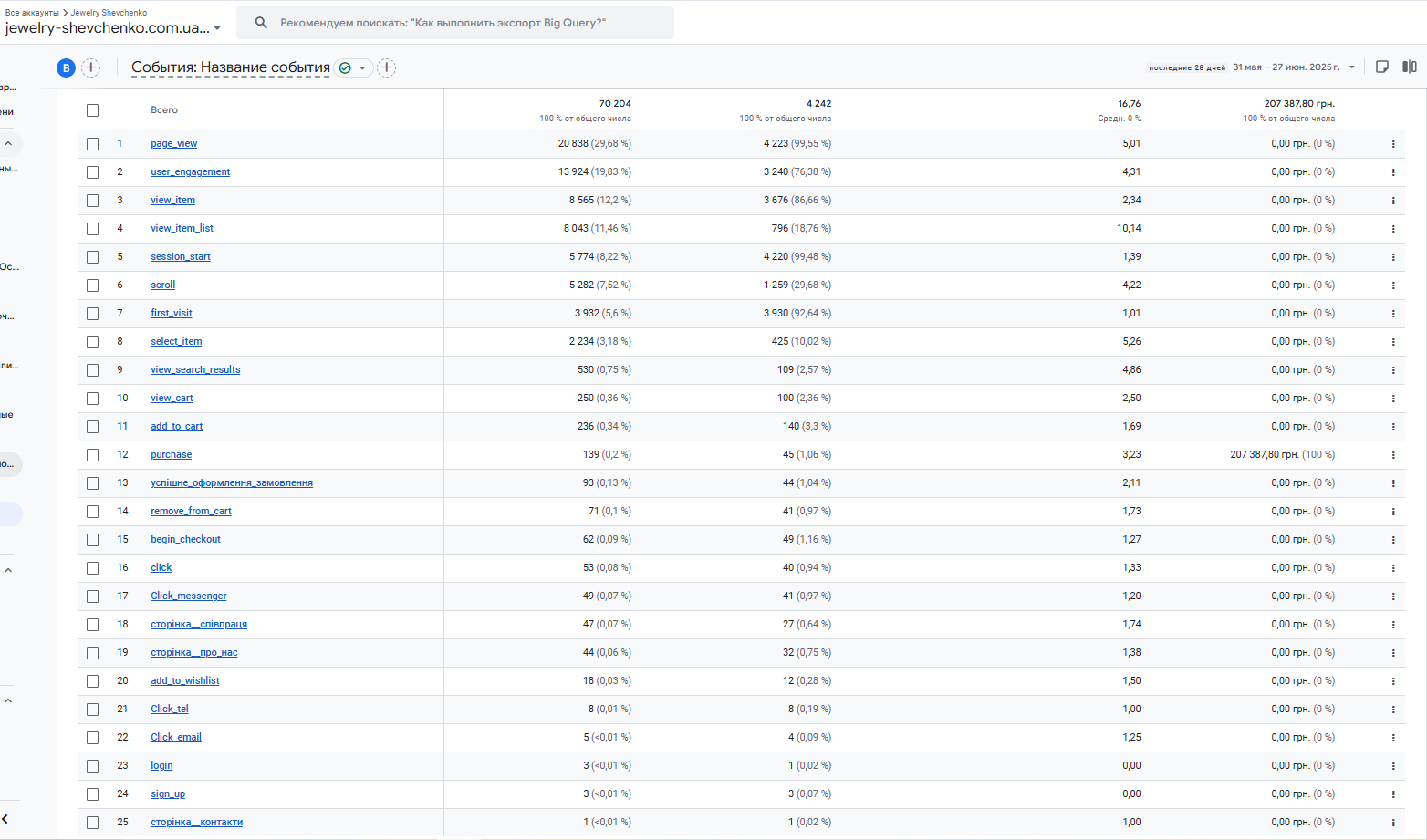1427x840 pixels.
Task: Check the login row checkbox
Action: click(92, 766)
